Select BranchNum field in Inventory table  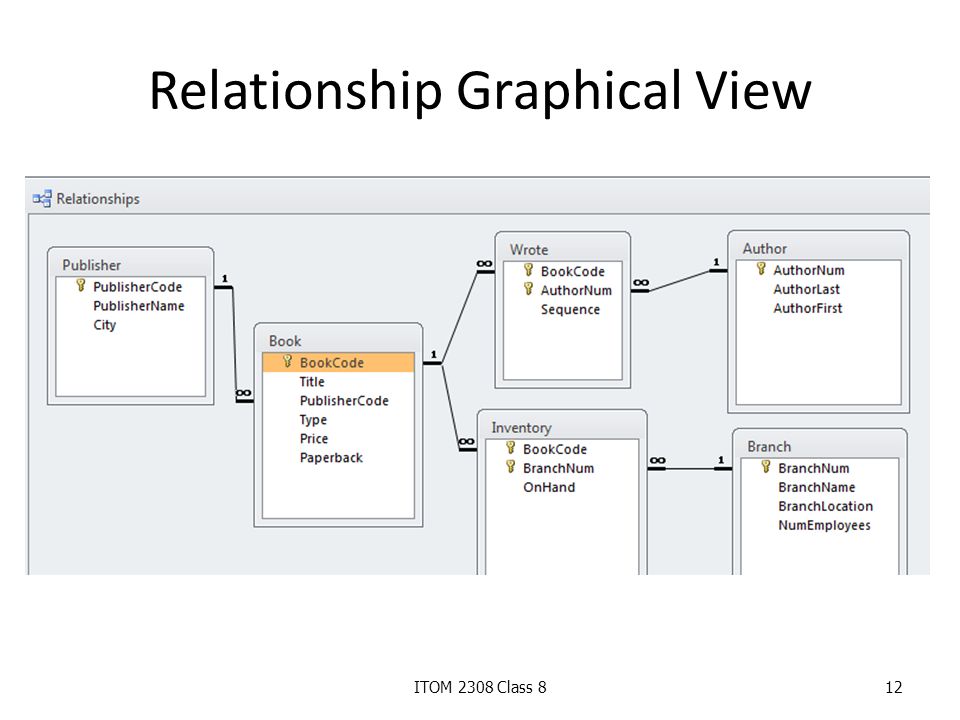561,468
